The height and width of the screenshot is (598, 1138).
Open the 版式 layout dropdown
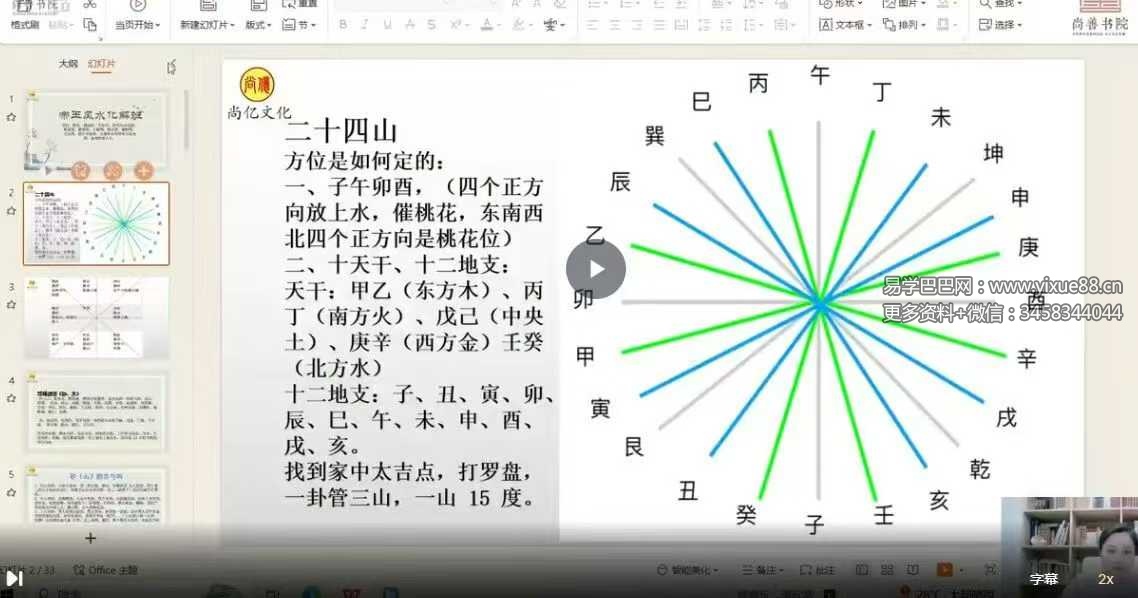pyautogui.click(x=259, y=25)
